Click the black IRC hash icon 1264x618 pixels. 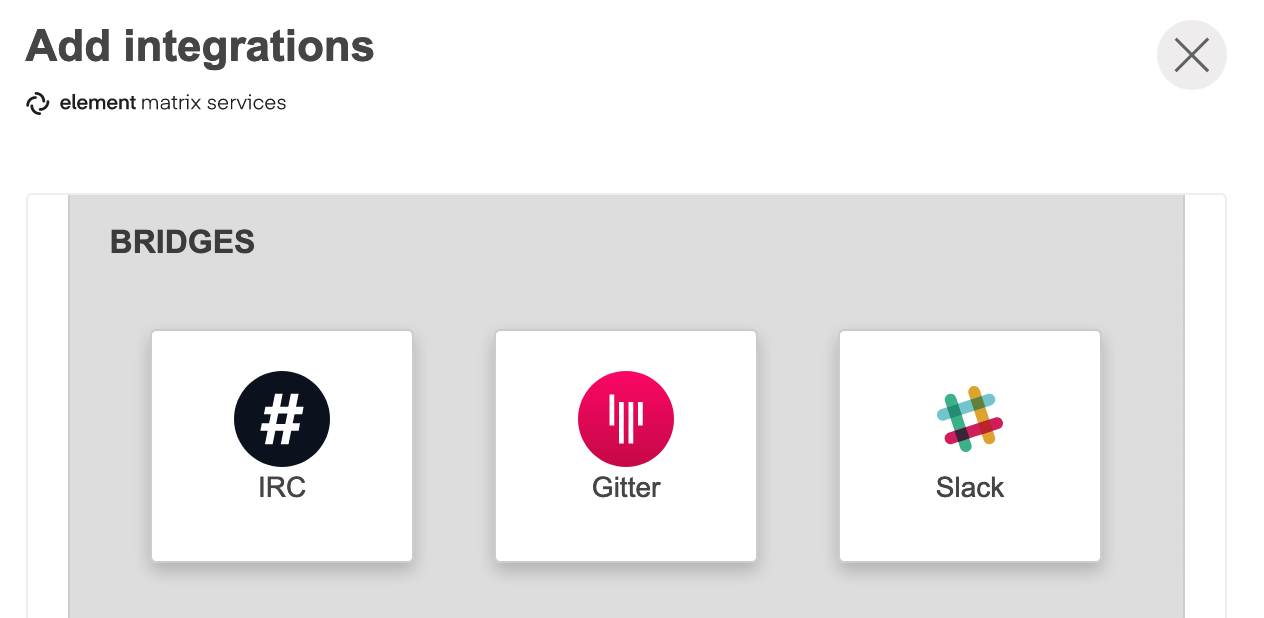pyautogui.click(x=282, y=419)
